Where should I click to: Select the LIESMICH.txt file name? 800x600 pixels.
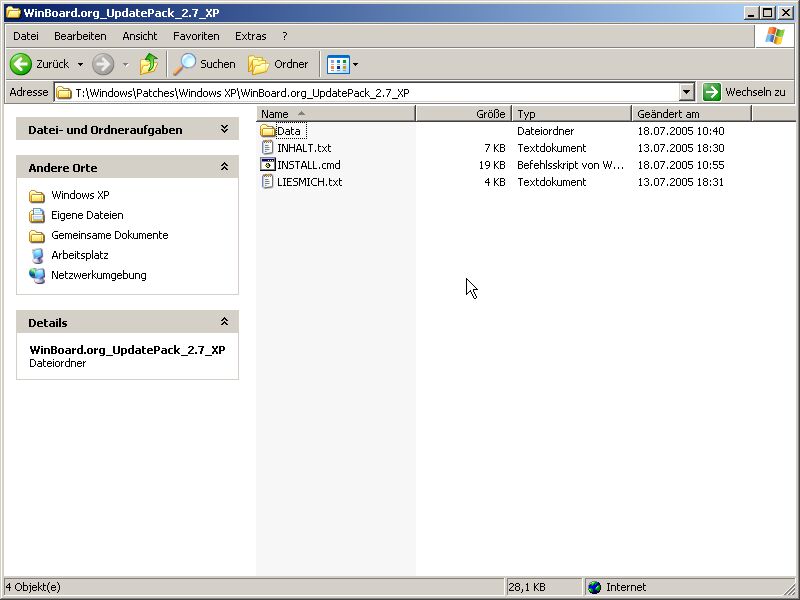[310, 182]
